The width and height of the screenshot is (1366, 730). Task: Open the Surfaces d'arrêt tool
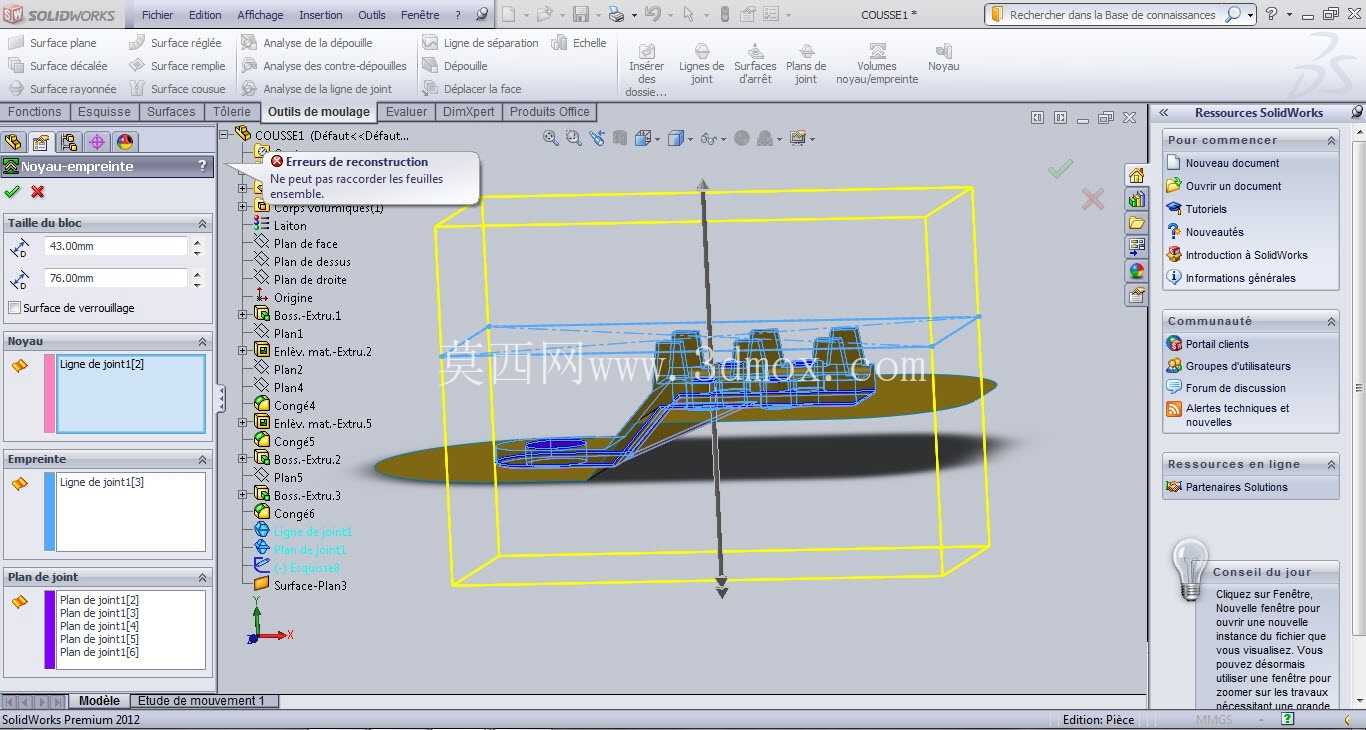[x=755, y=63]
